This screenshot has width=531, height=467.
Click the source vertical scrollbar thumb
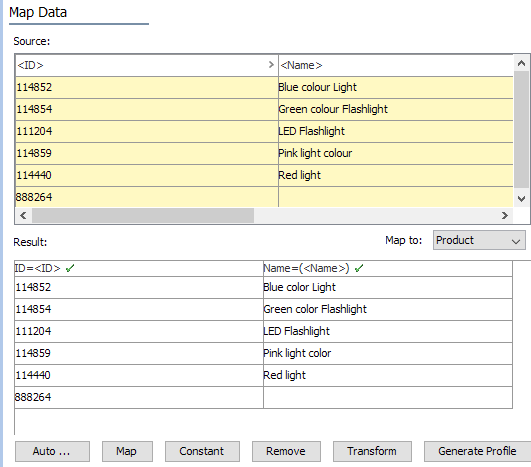pos(522,129)
